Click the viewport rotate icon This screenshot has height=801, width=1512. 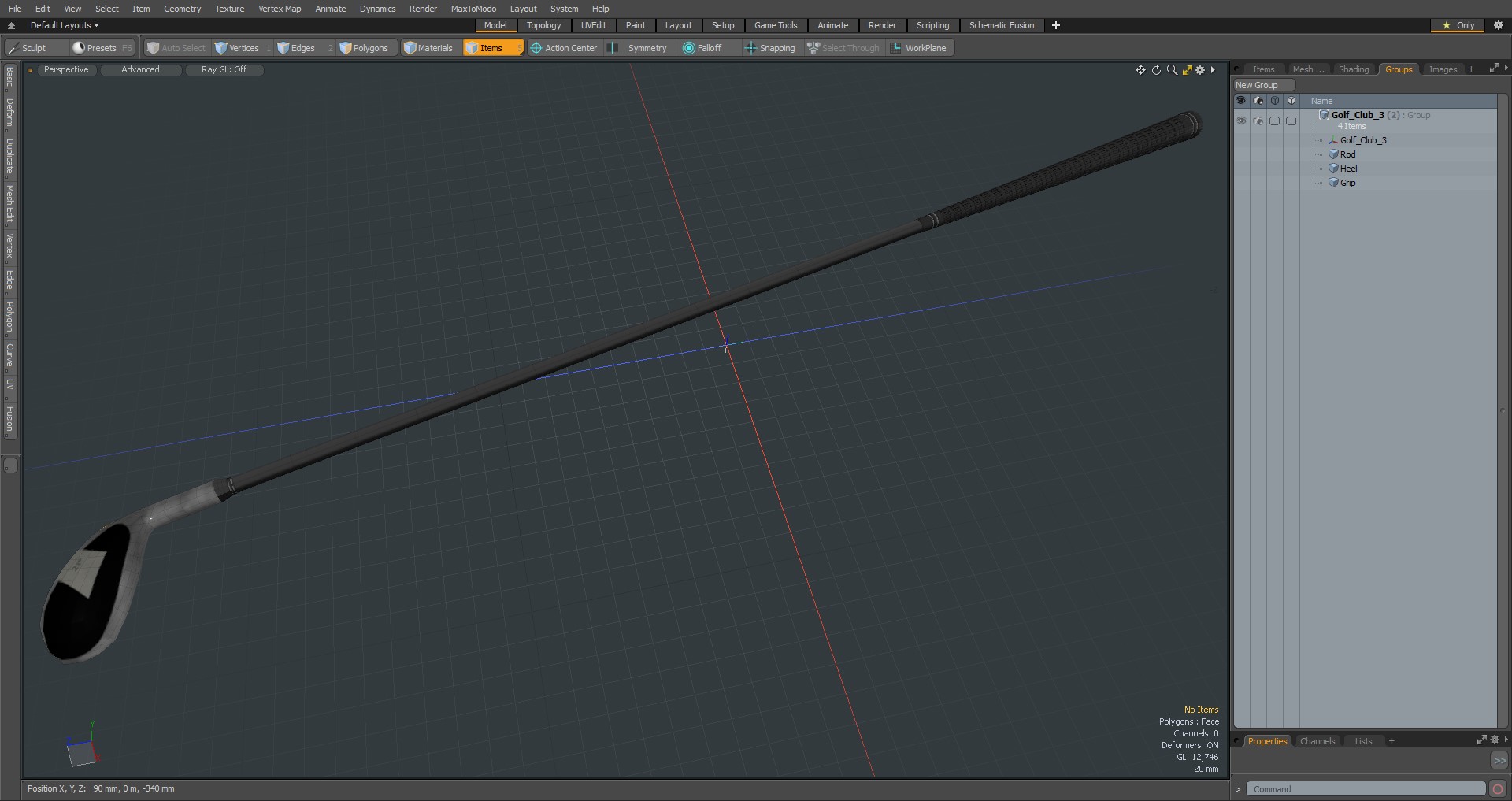(1156, 70)
